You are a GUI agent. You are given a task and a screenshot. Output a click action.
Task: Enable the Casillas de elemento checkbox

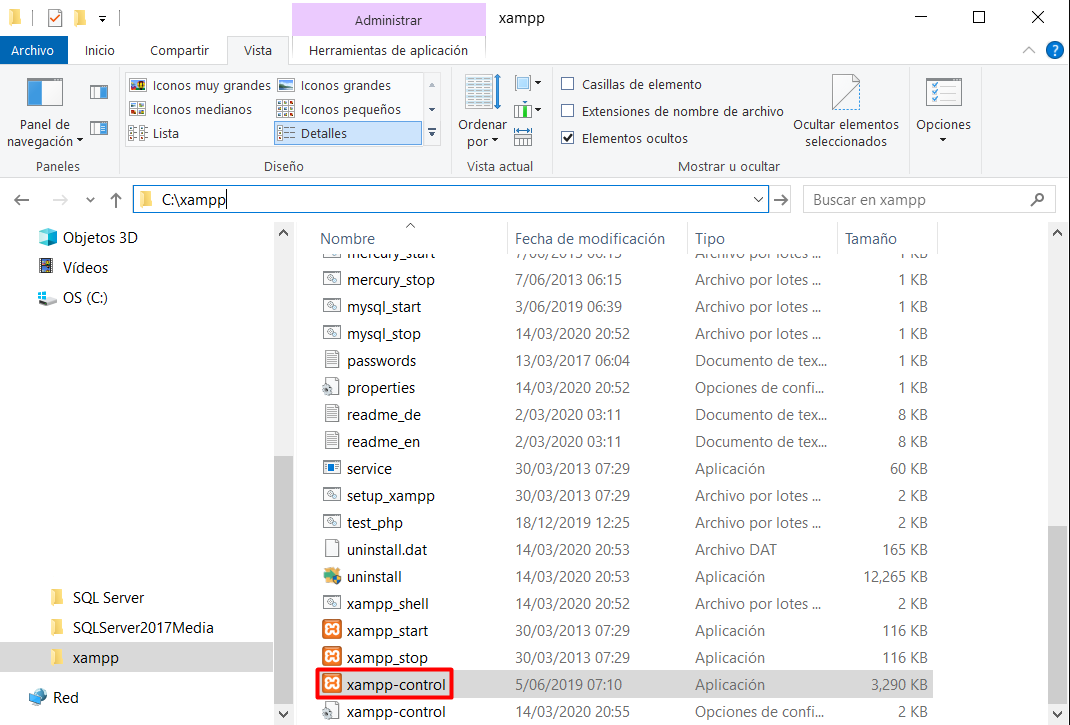click(x=568, y=85)
